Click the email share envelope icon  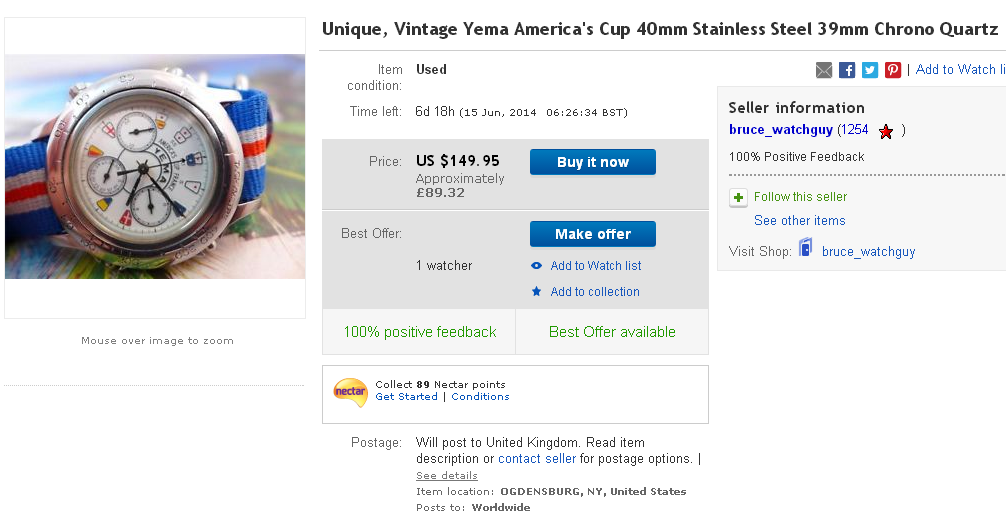(824, 70)
